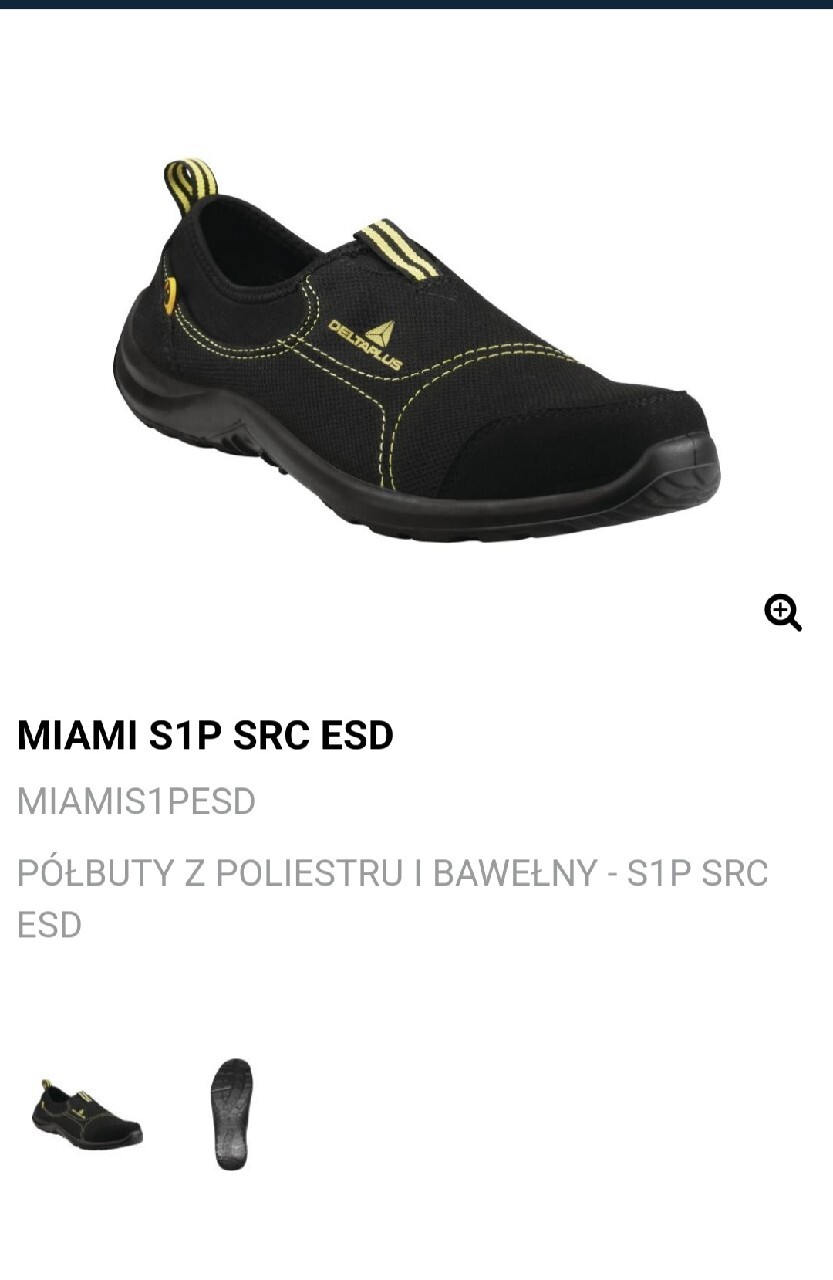Select the shoe sole thumbnail

[231, 1114]
